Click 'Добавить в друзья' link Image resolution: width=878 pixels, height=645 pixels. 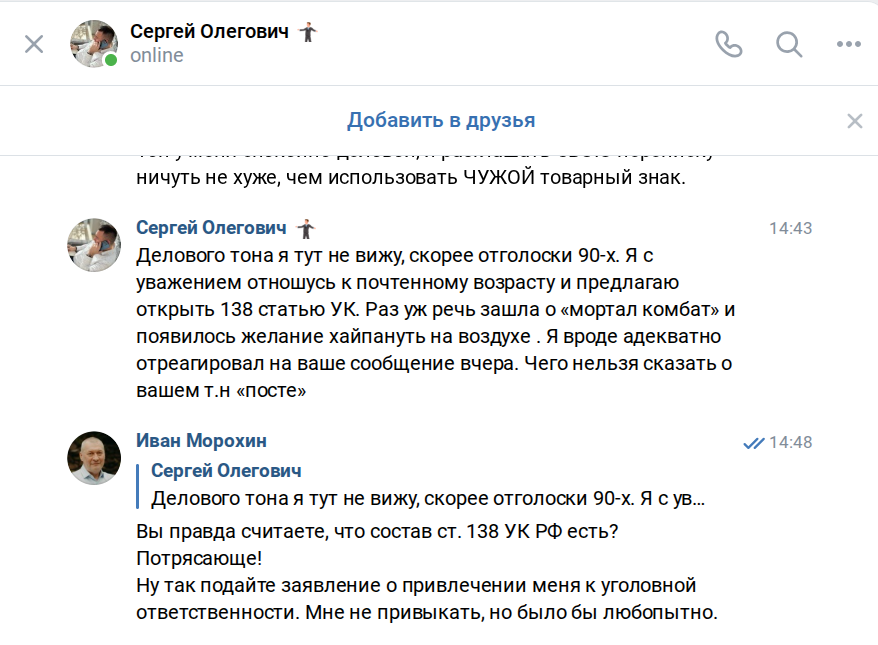(441, 121)
